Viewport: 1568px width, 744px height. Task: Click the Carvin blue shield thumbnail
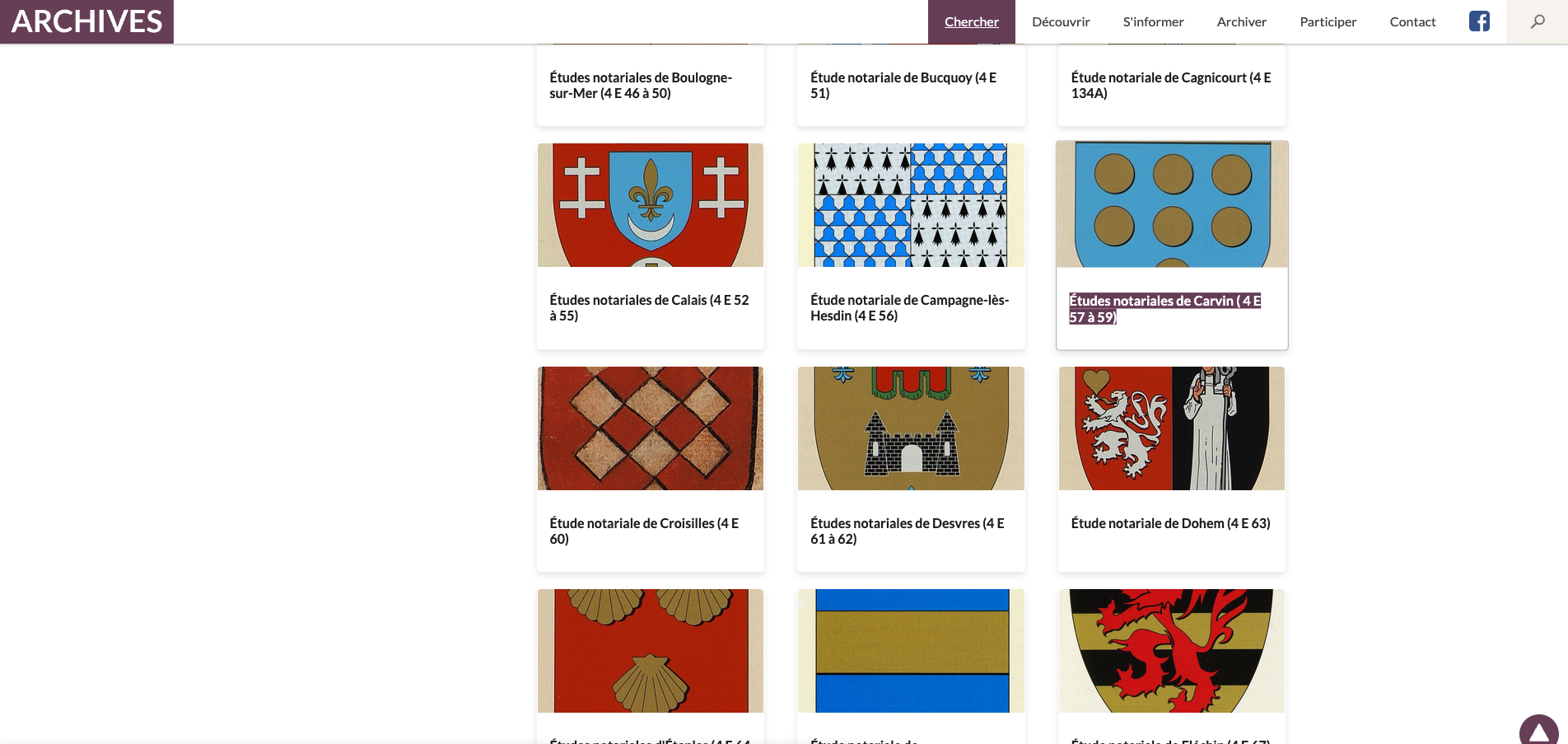pyautogui.click(x=1172, y=205)
